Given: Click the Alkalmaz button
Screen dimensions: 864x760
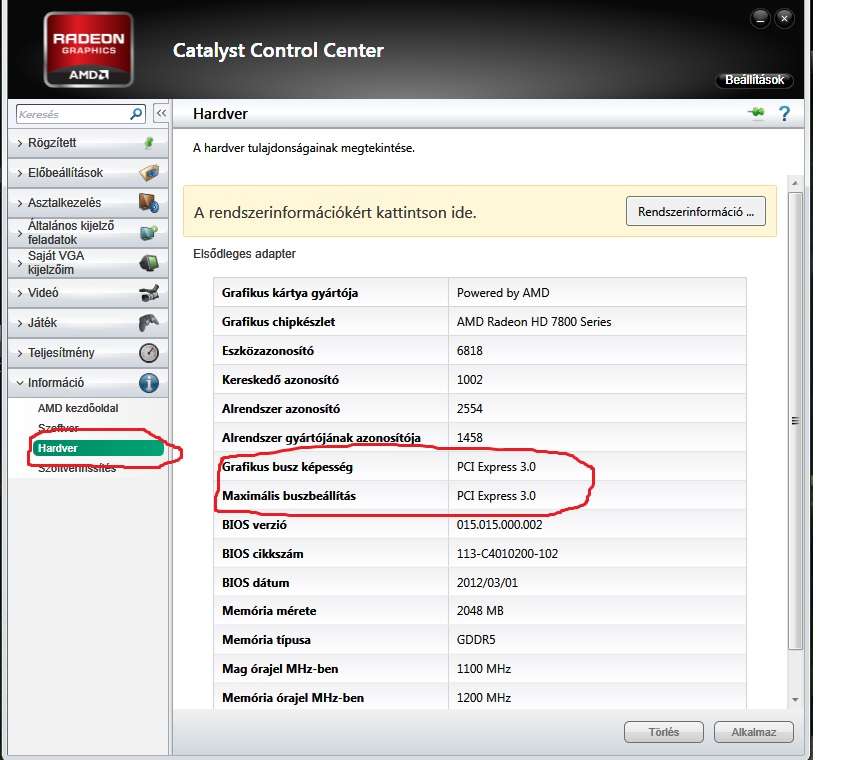Looking at the screenshot, I should tap(753, 732).
